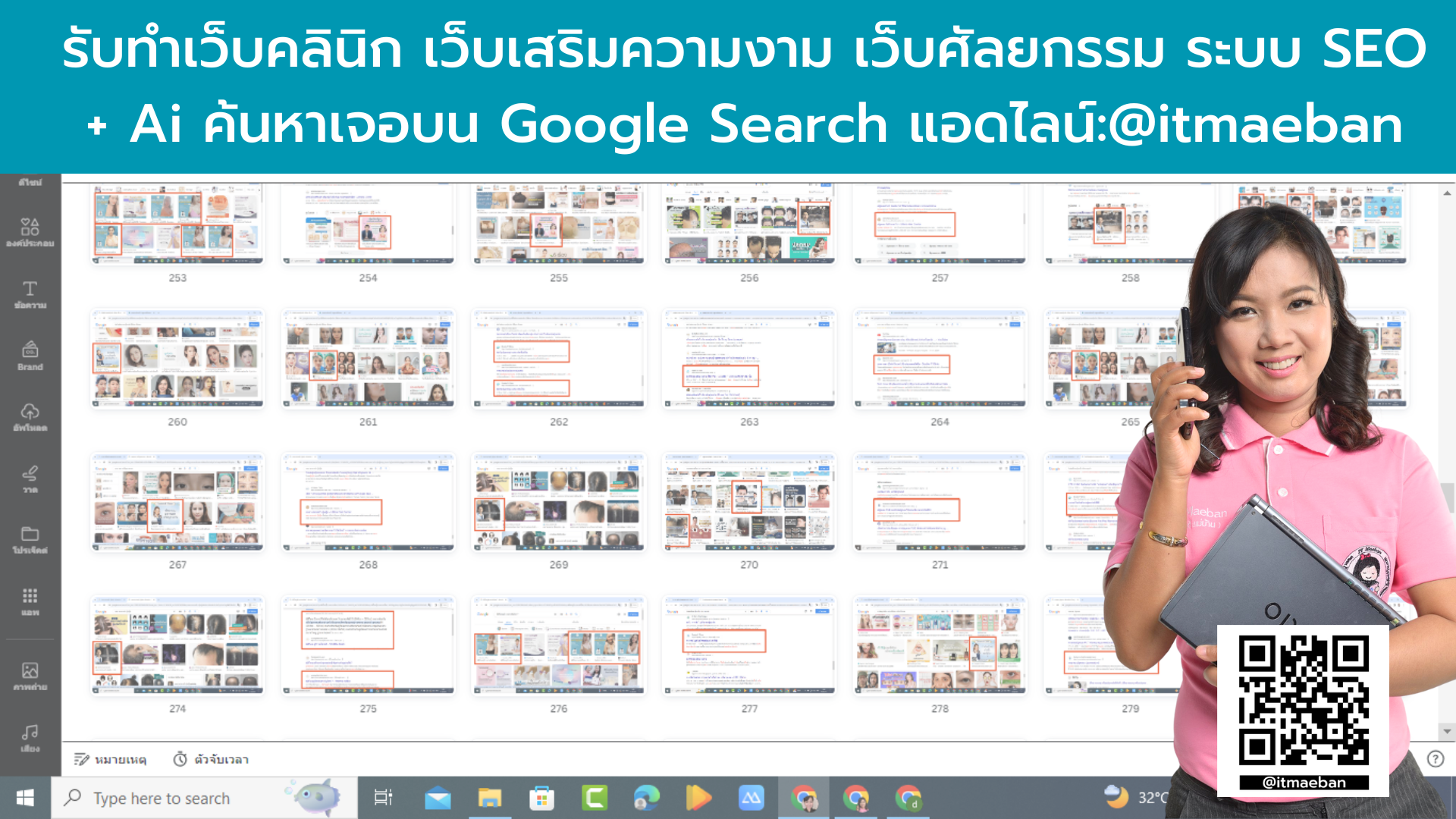Screen dimensions: 1456x819
Task: Click the timer (ตัวจับเวลา) clock icon
Action: tap(180, 759)
